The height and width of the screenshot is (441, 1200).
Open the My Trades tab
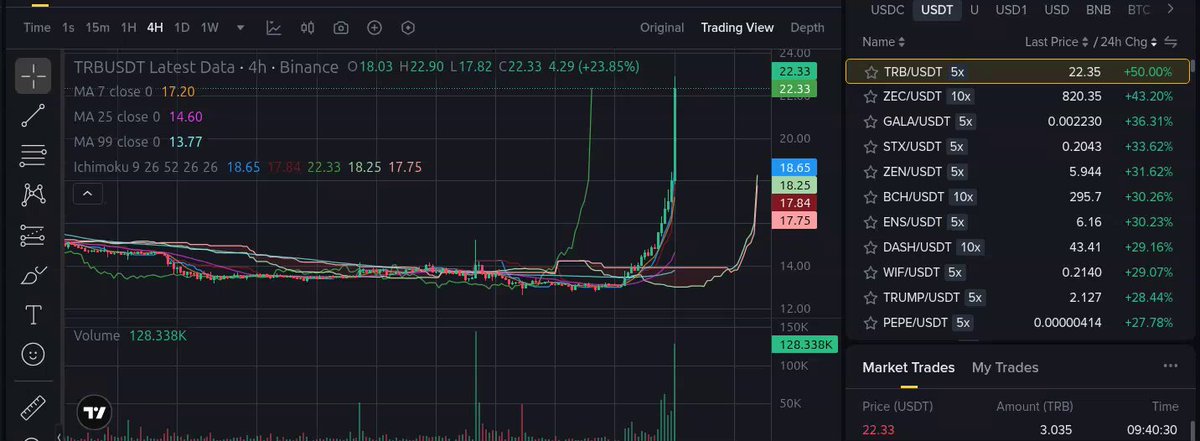[1005, 368]
